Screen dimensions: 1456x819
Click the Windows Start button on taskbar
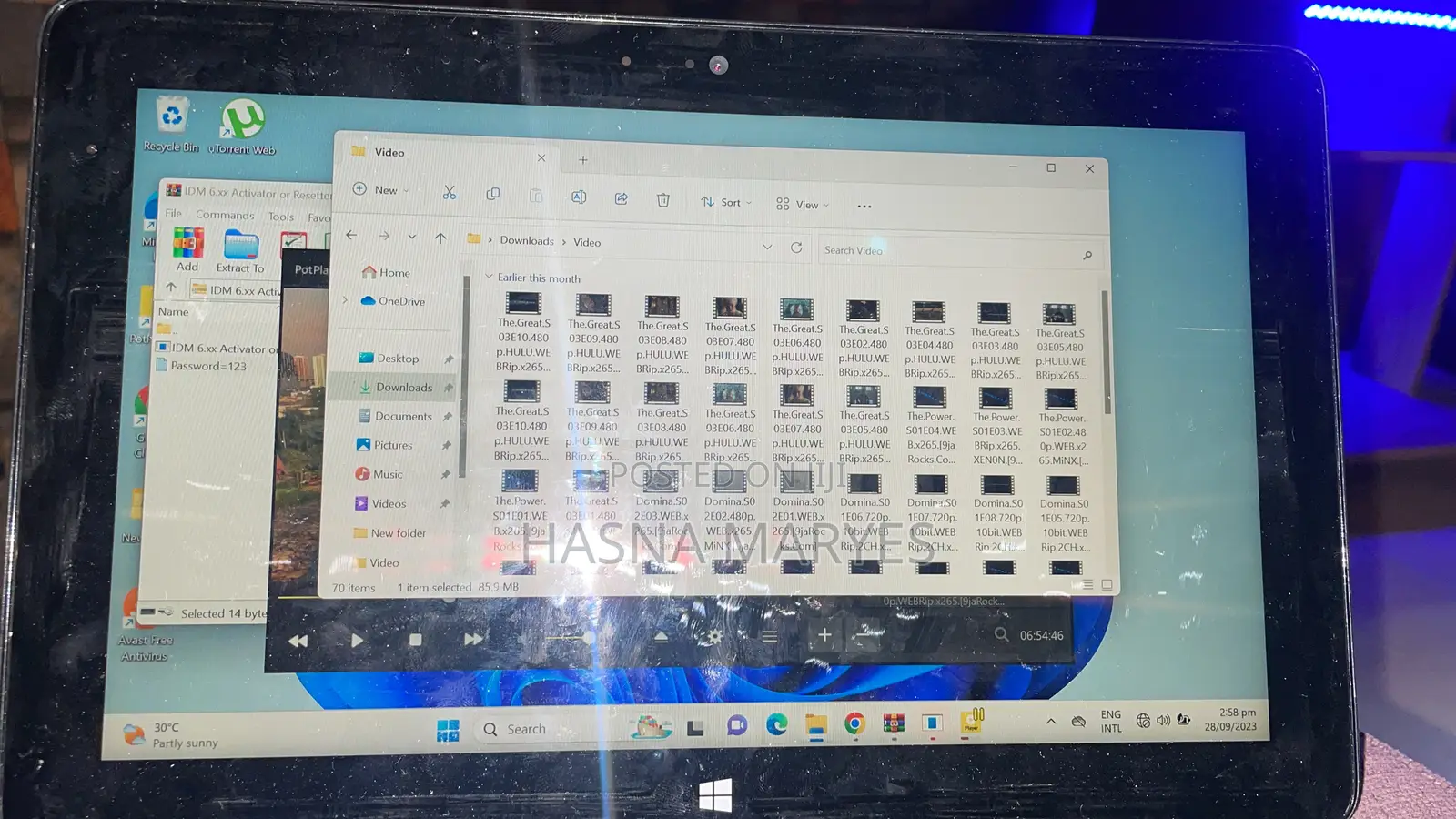point(448,731)
